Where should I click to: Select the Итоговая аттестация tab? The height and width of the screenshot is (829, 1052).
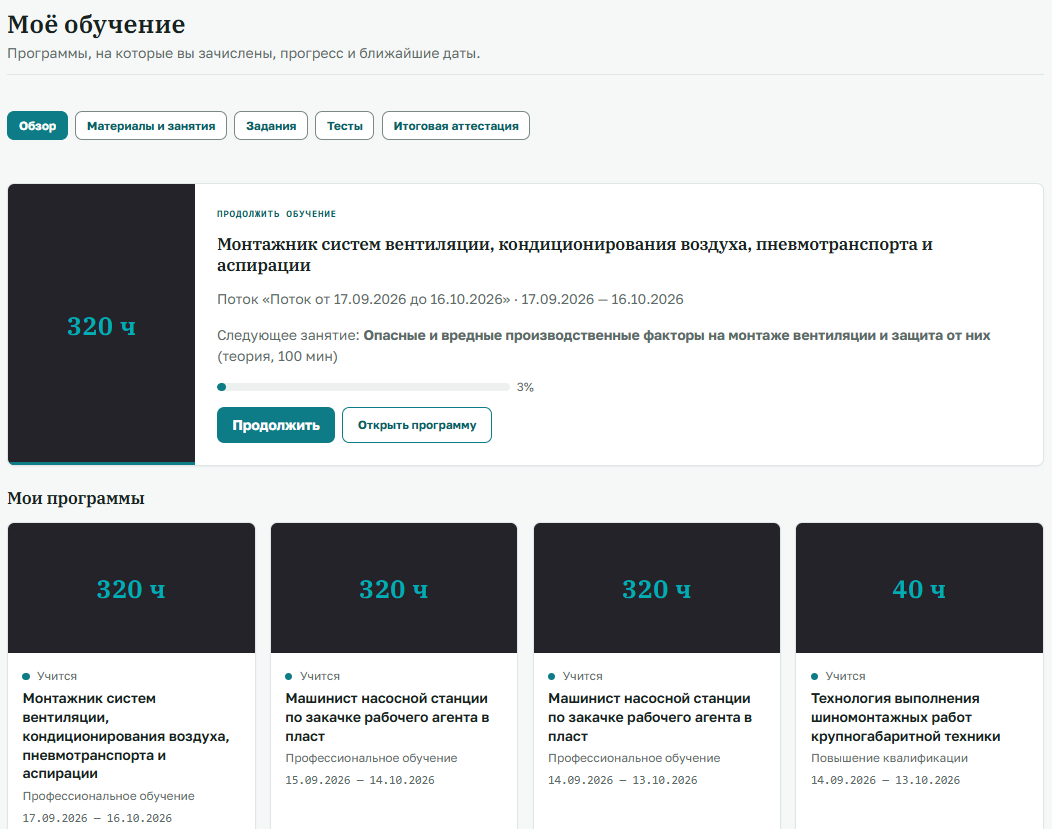[x=456, y=125]
